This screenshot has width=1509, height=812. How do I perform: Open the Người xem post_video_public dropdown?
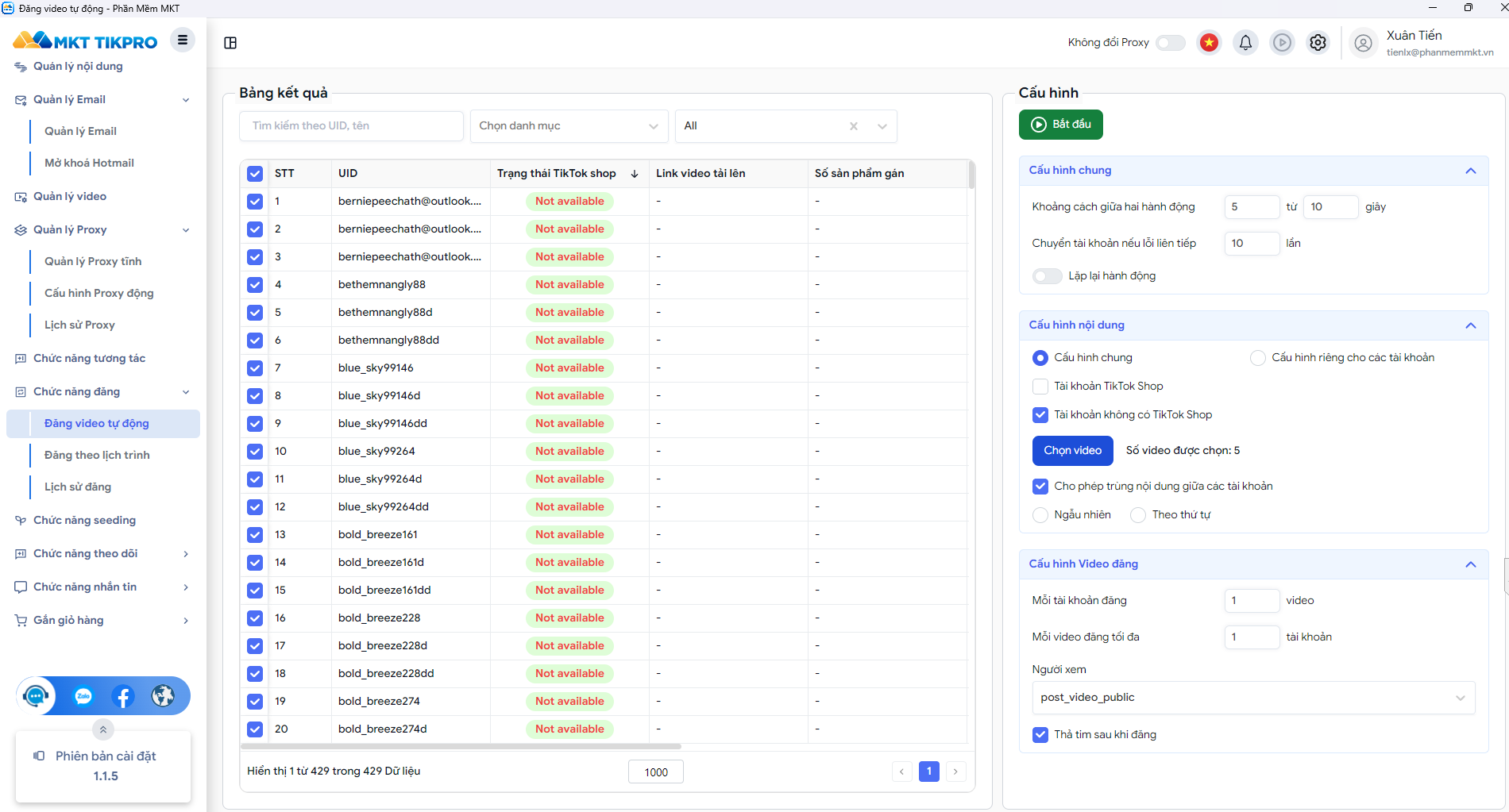1253,698
